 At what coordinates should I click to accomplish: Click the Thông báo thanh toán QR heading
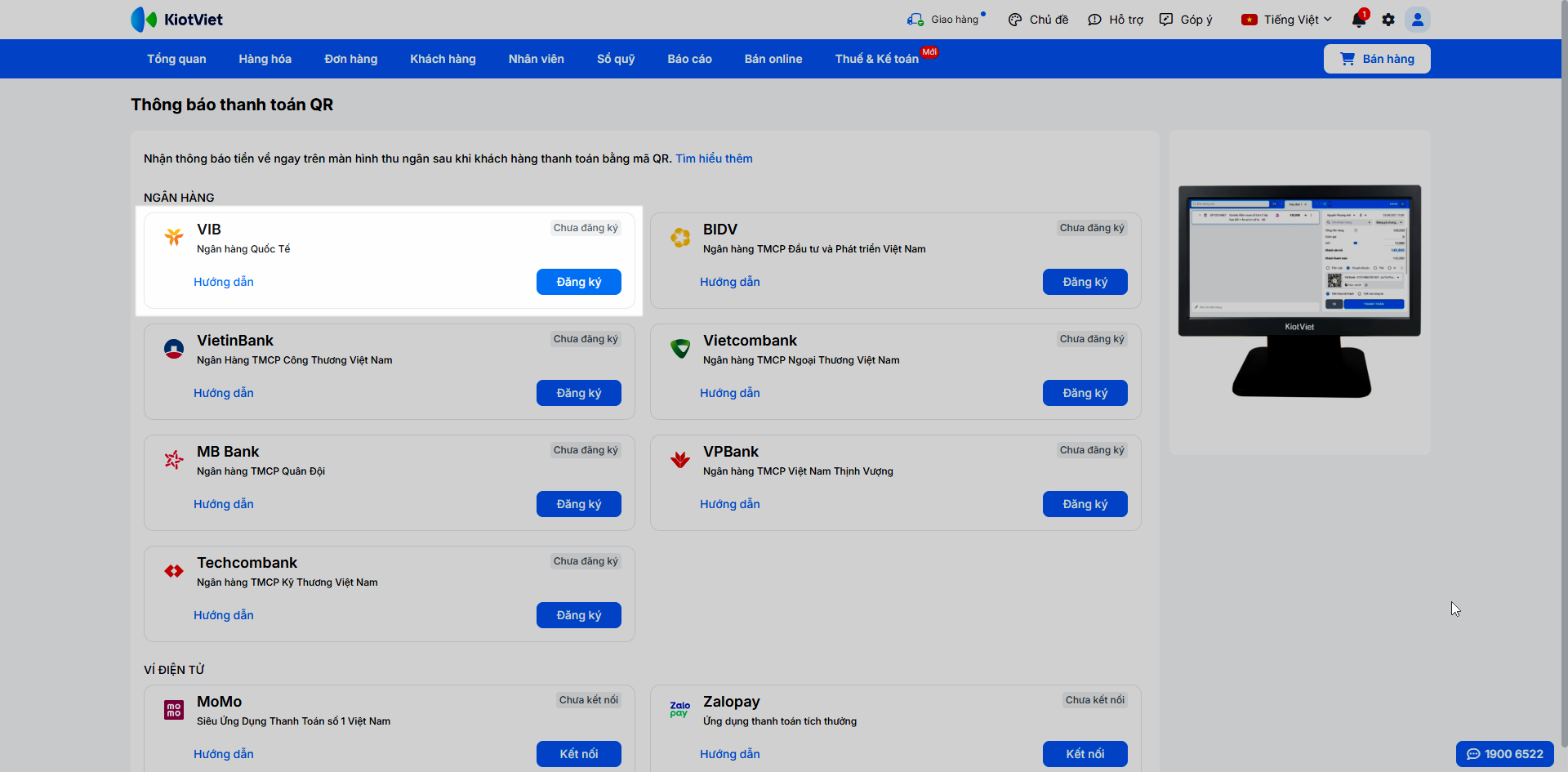232,105
